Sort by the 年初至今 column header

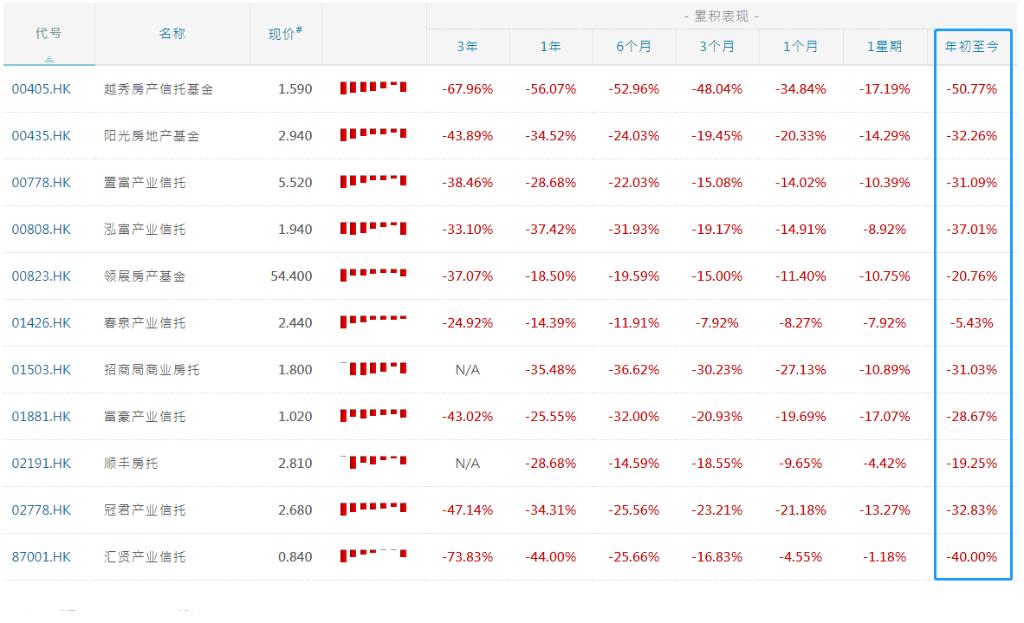click(x=972, y=46)
